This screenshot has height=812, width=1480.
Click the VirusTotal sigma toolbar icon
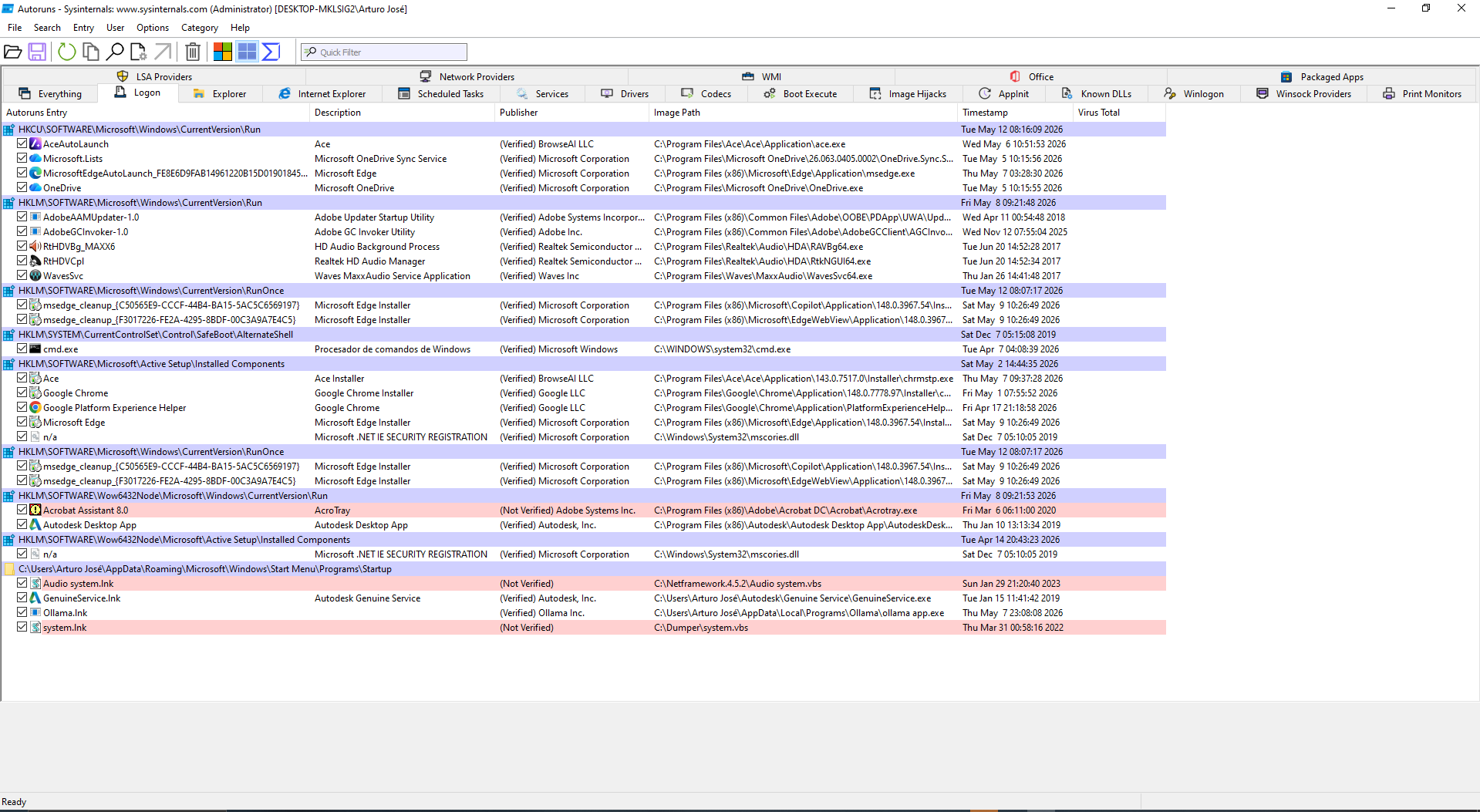tap(271, 52)
